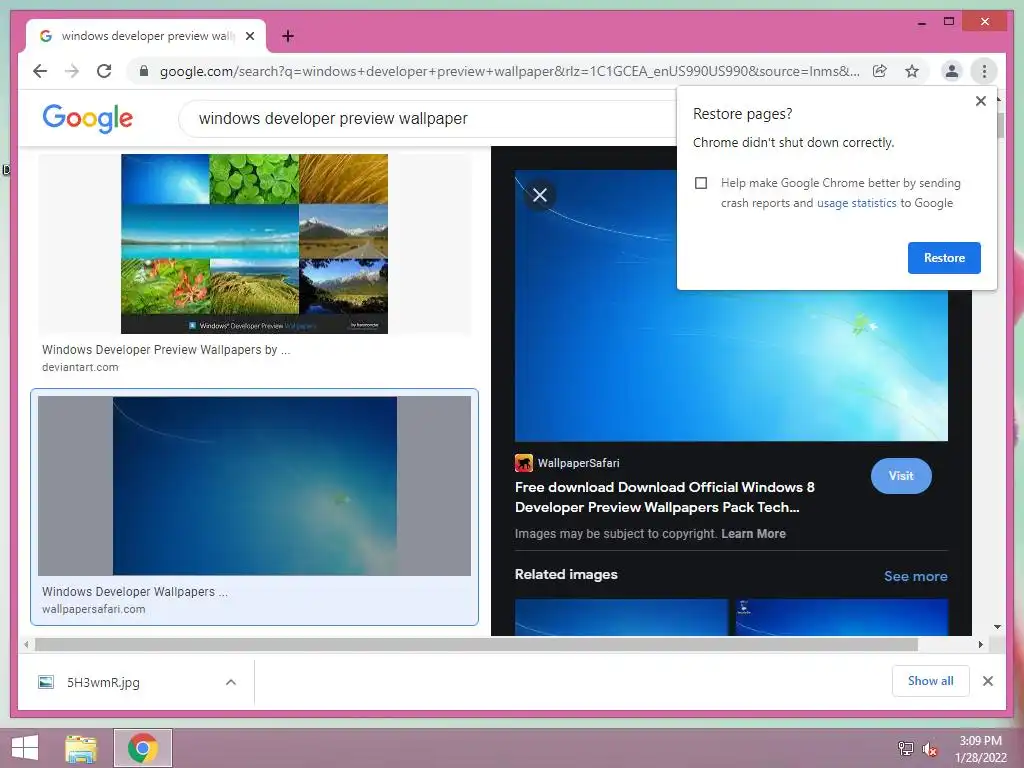This screenshot has width=1024, height=768.
Task: Open first related image thumbnail
Action: [621, 617]
